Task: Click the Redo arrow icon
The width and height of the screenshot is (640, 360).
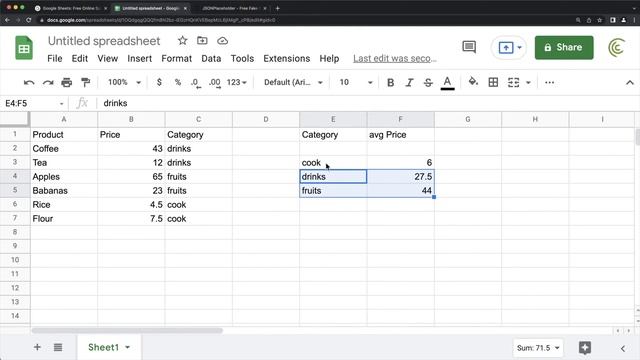Action: point(48,82)
